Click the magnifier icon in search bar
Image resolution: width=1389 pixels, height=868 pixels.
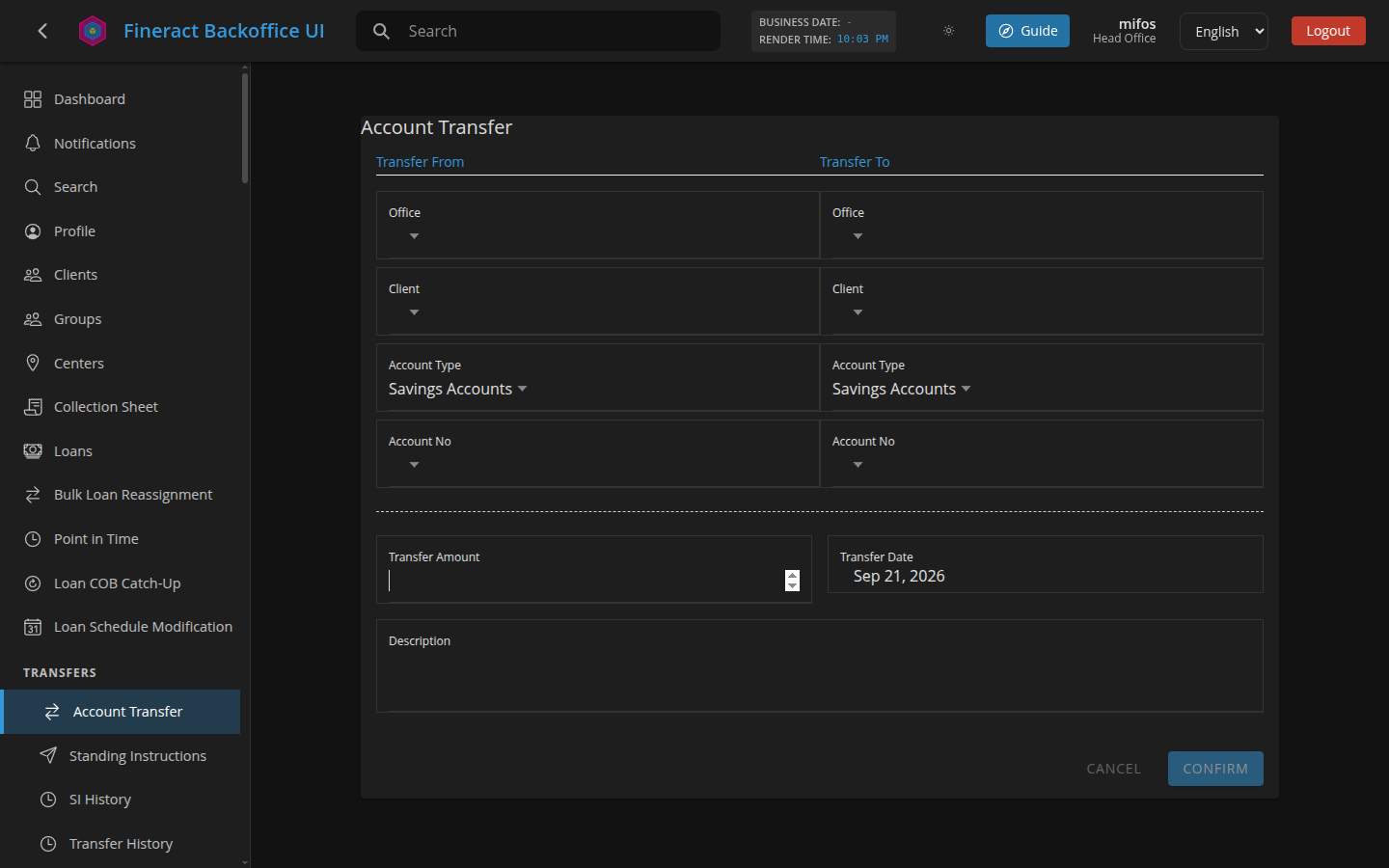click(382, 31)
